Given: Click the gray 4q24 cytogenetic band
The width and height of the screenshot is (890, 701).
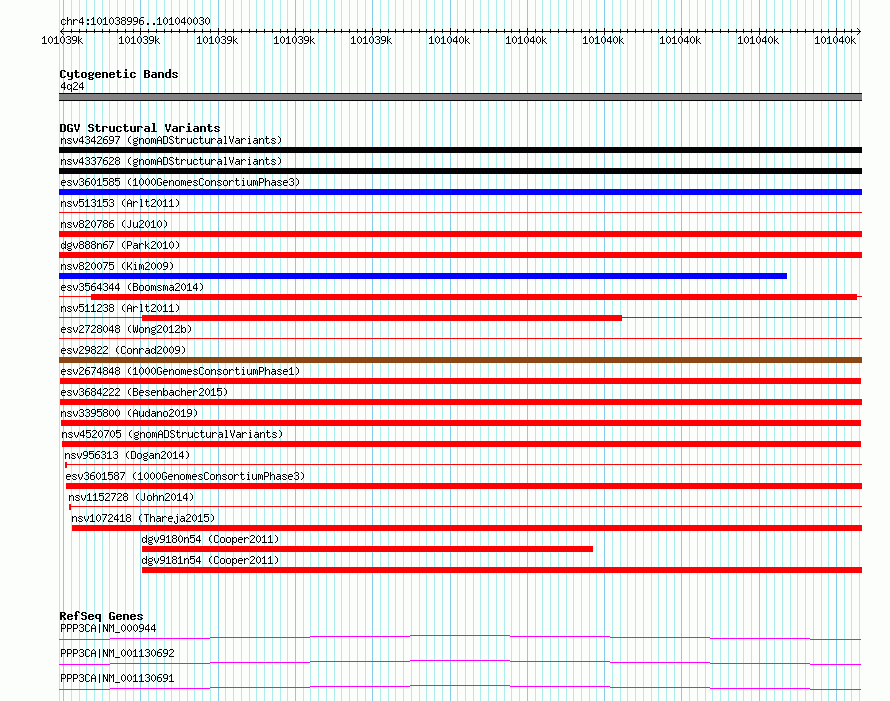Looking at the screenshot, I should tap(460, 97).
